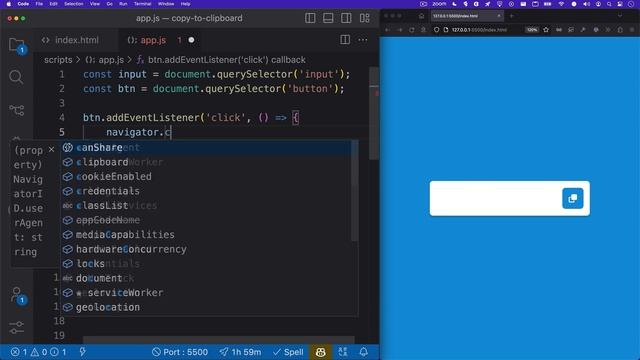Click the unsaved dot on app.js tab
640x360 pixels.
tap(191, 40)
